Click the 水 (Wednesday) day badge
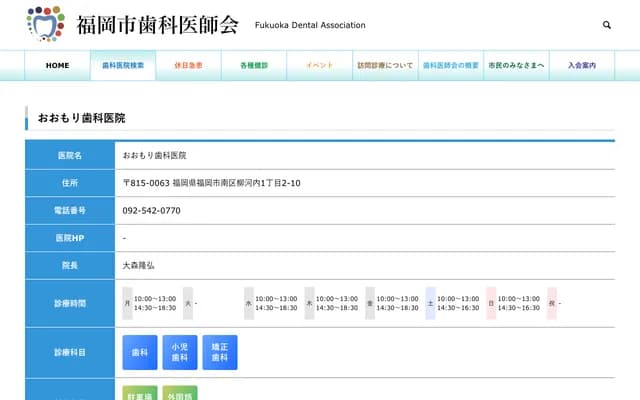The height and width of the screenshot is (400, 640). coord(248,303)
